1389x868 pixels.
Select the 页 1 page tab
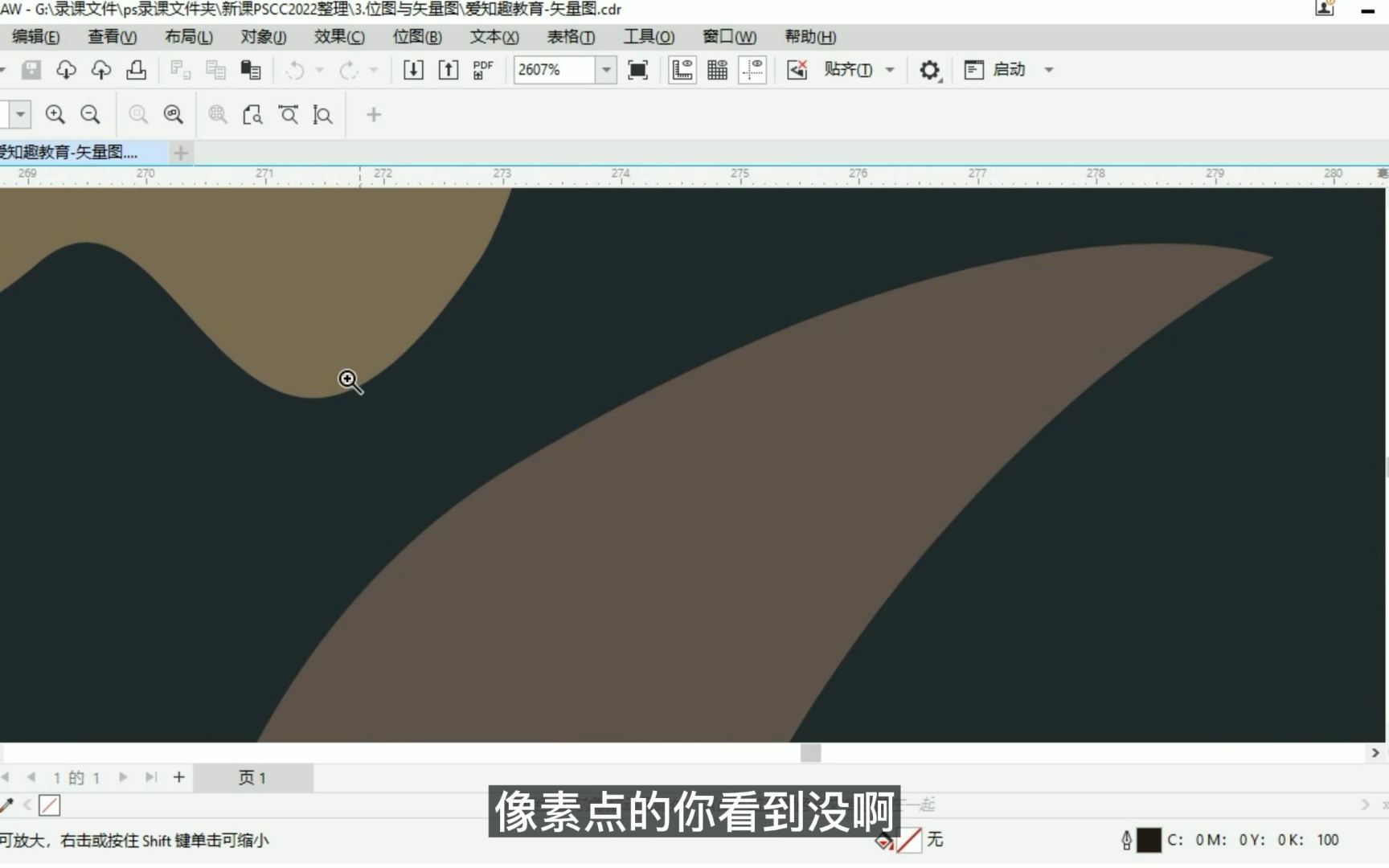pos(252,777)
